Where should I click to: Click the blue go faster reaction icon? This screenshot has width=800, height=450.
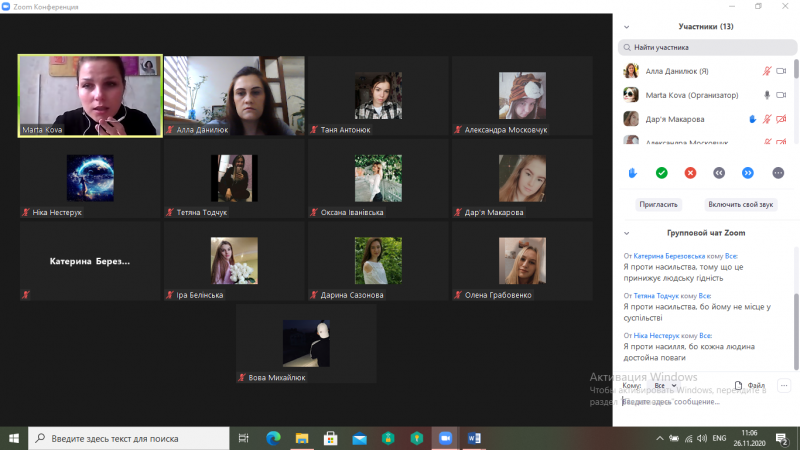pos(747,173)
